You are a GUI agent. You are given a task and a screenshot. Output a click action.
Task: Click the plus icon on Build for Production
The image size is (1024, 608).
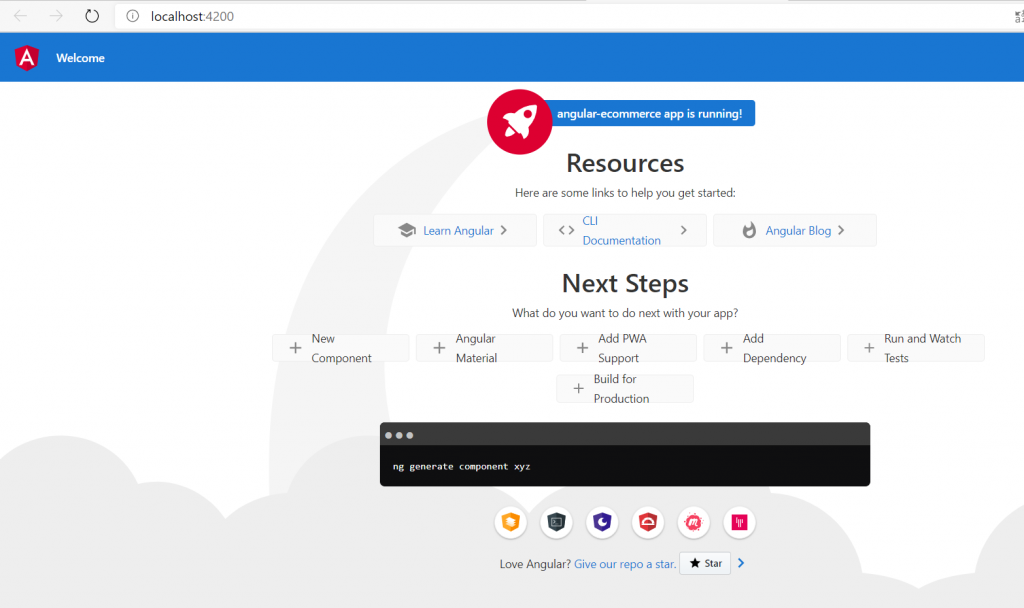click(578, 389)
